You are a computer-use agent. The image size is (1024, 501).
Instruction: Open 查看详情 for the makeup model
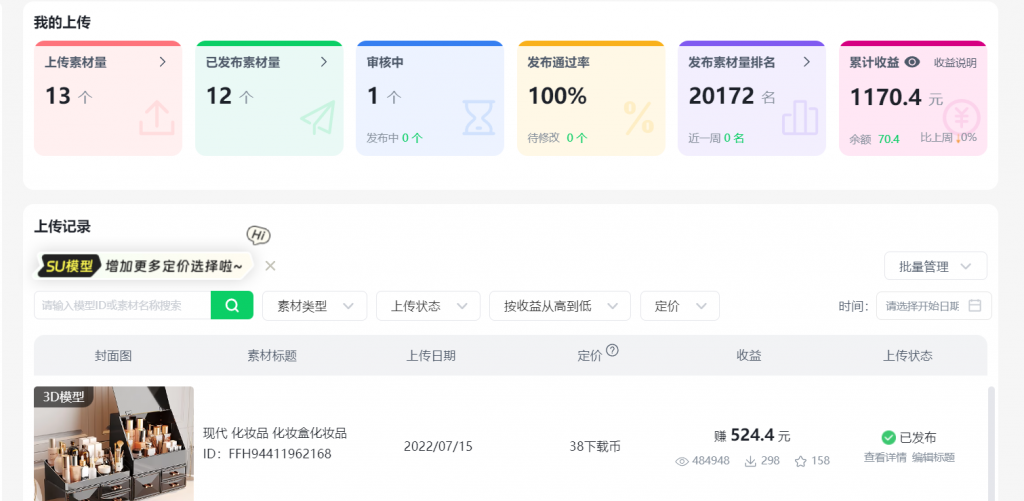885,457
